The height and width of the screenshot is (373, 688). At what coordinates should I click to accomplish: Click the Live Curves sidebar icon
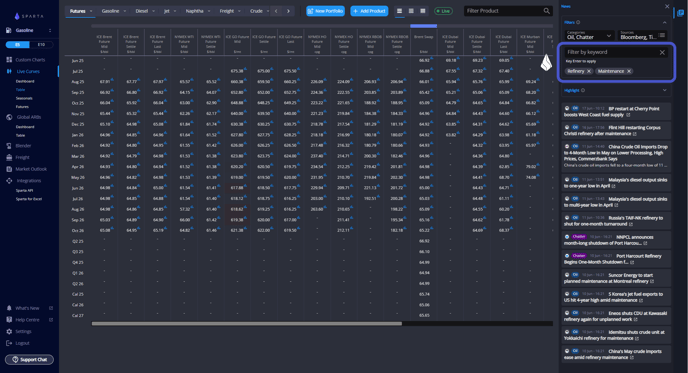9,71
